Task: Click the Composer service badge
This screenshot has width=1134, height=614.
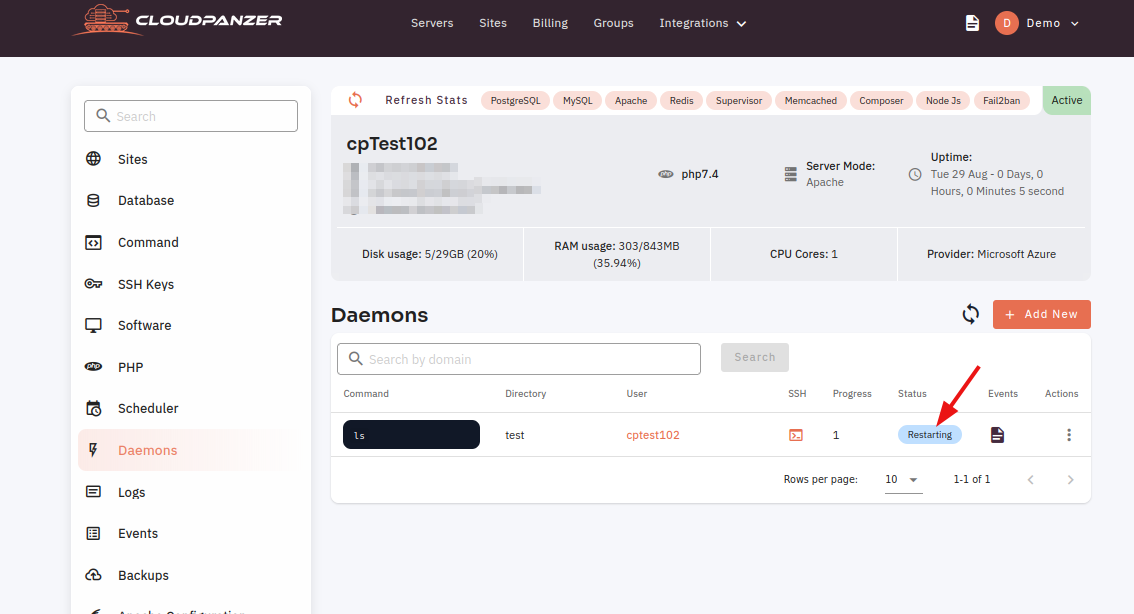Action: coord(881,101)
